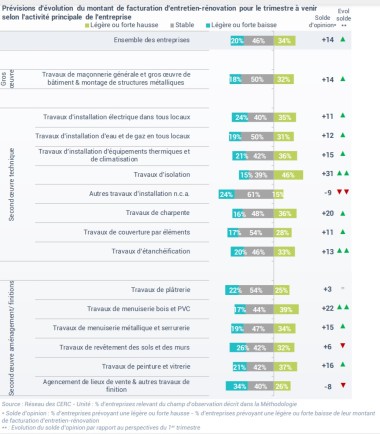Click the green up arrow for Ensemble des entreprises
Screen dimensions: 380x434
(x=343, y=39)
